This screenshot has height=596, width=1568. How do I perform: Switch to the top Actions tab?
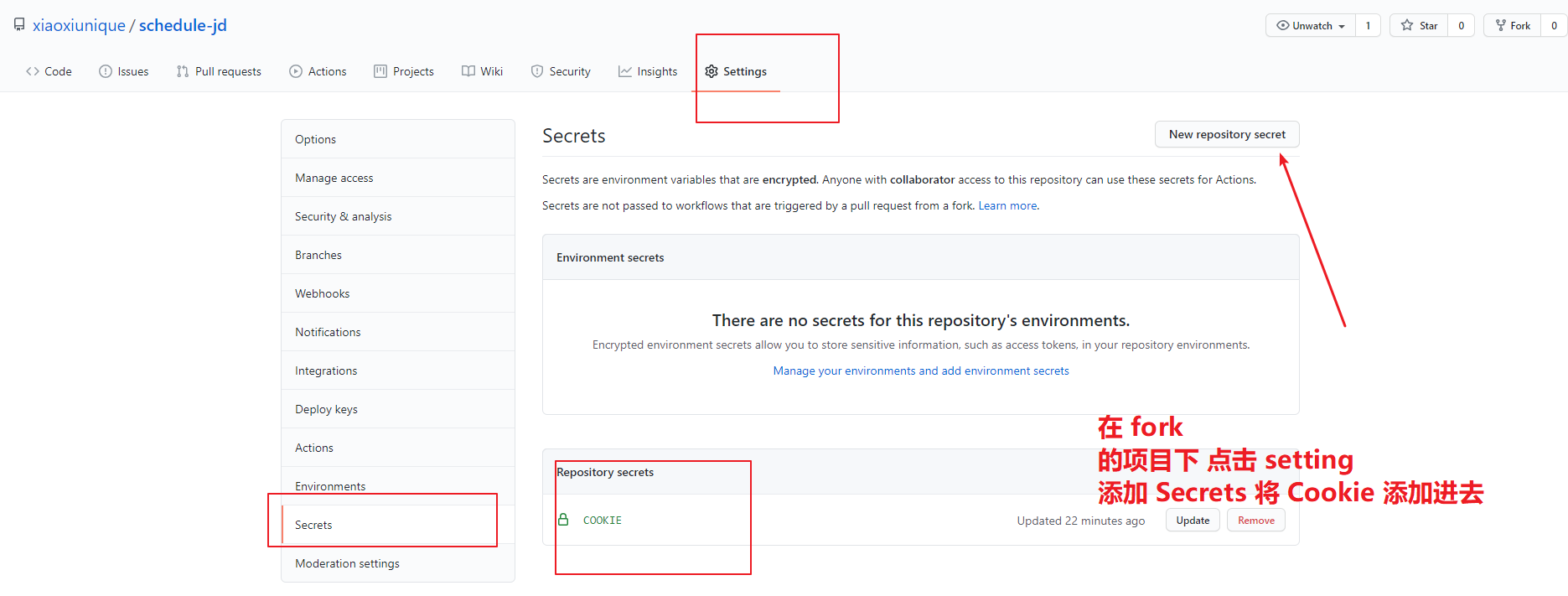tap(318, 71)
